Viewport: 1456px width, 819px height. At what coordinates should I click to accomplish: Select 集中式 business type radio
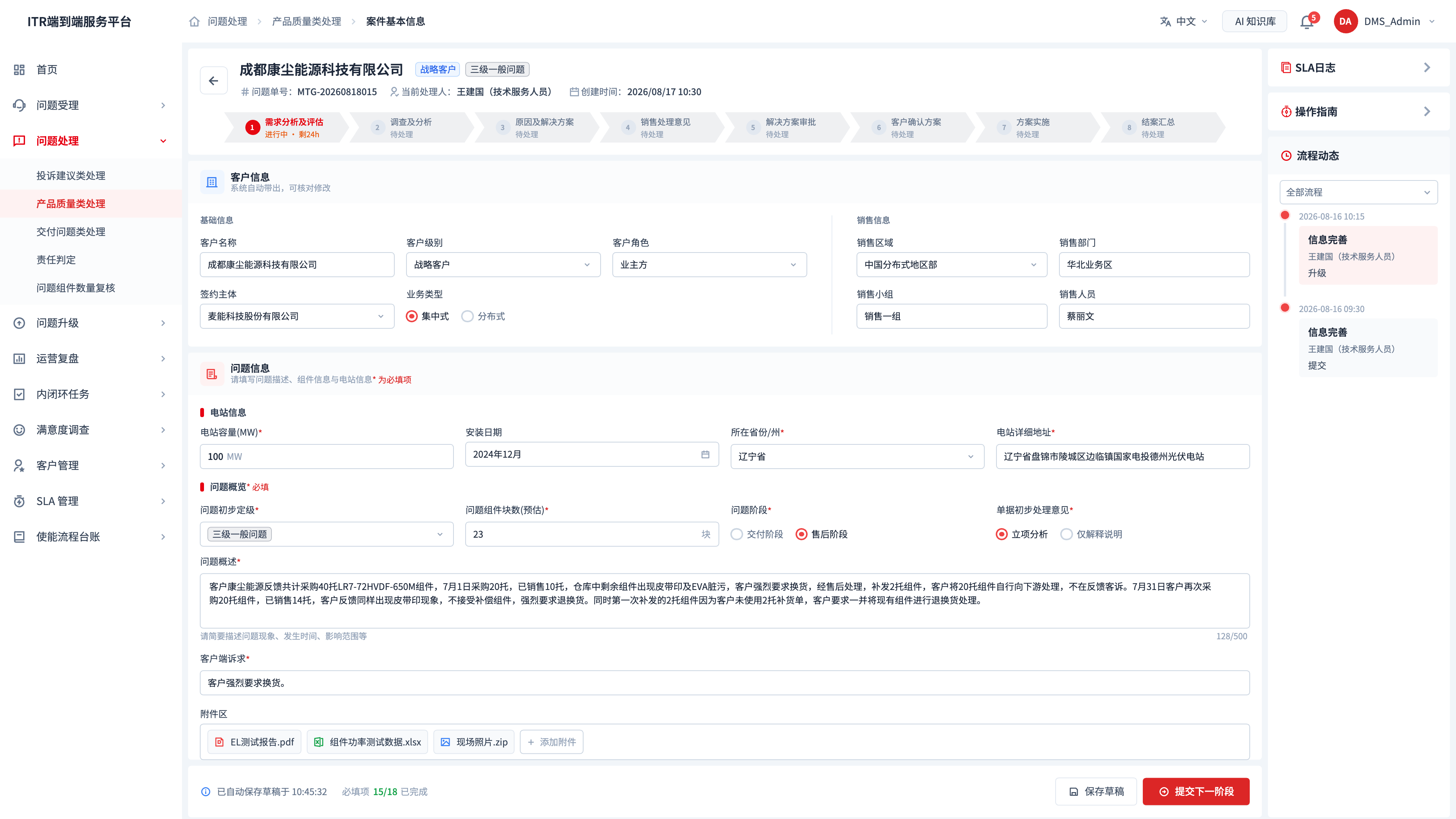click(x=412, y=317)
